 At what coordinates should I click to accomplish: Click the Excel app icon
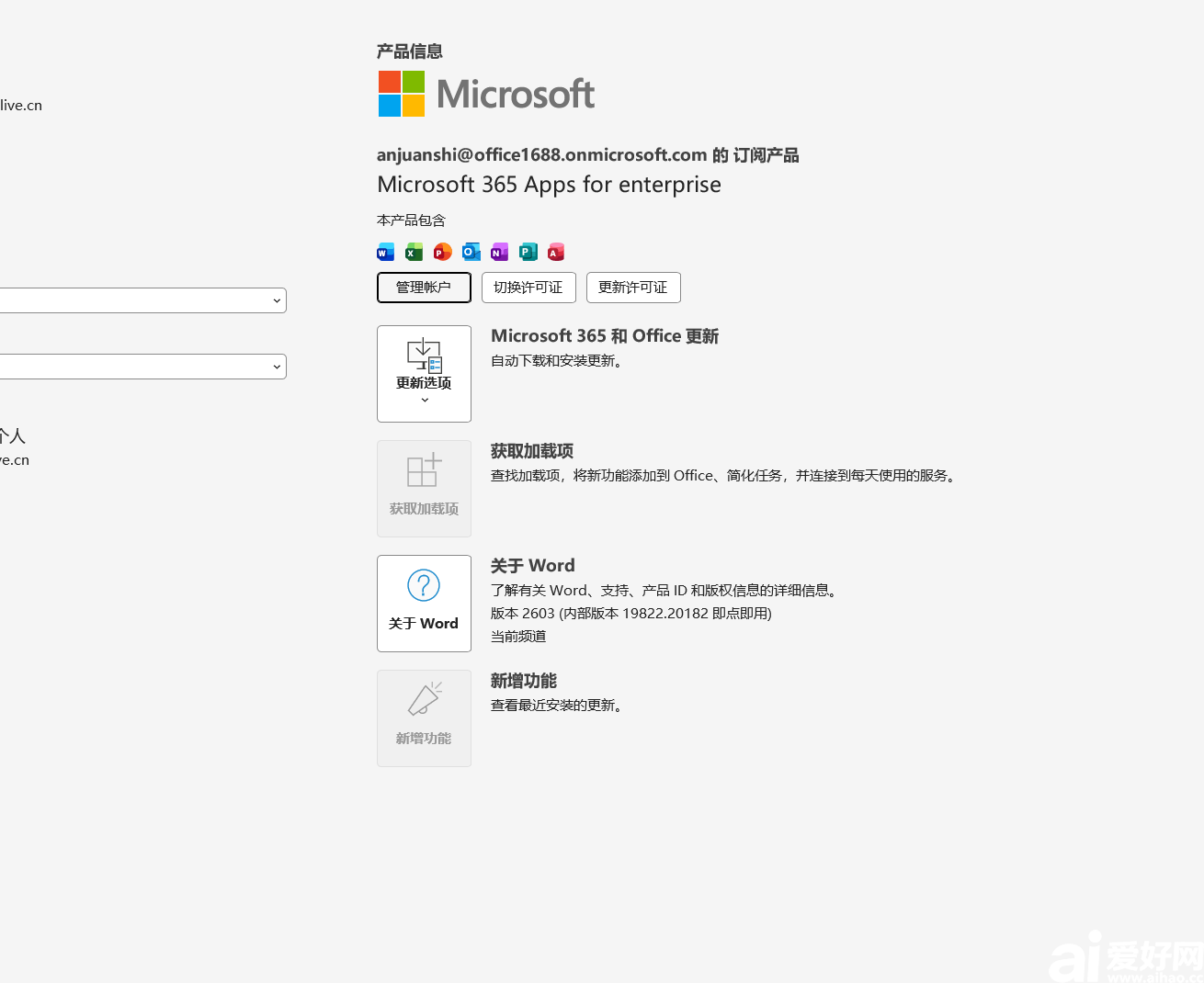point(415,252)
